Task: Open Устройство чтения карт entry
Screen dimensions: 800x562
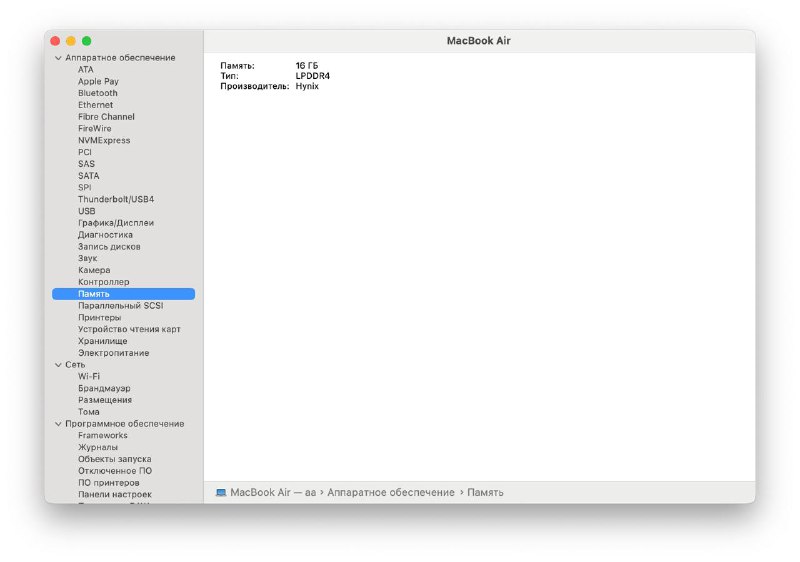Action: click(129, 329)
